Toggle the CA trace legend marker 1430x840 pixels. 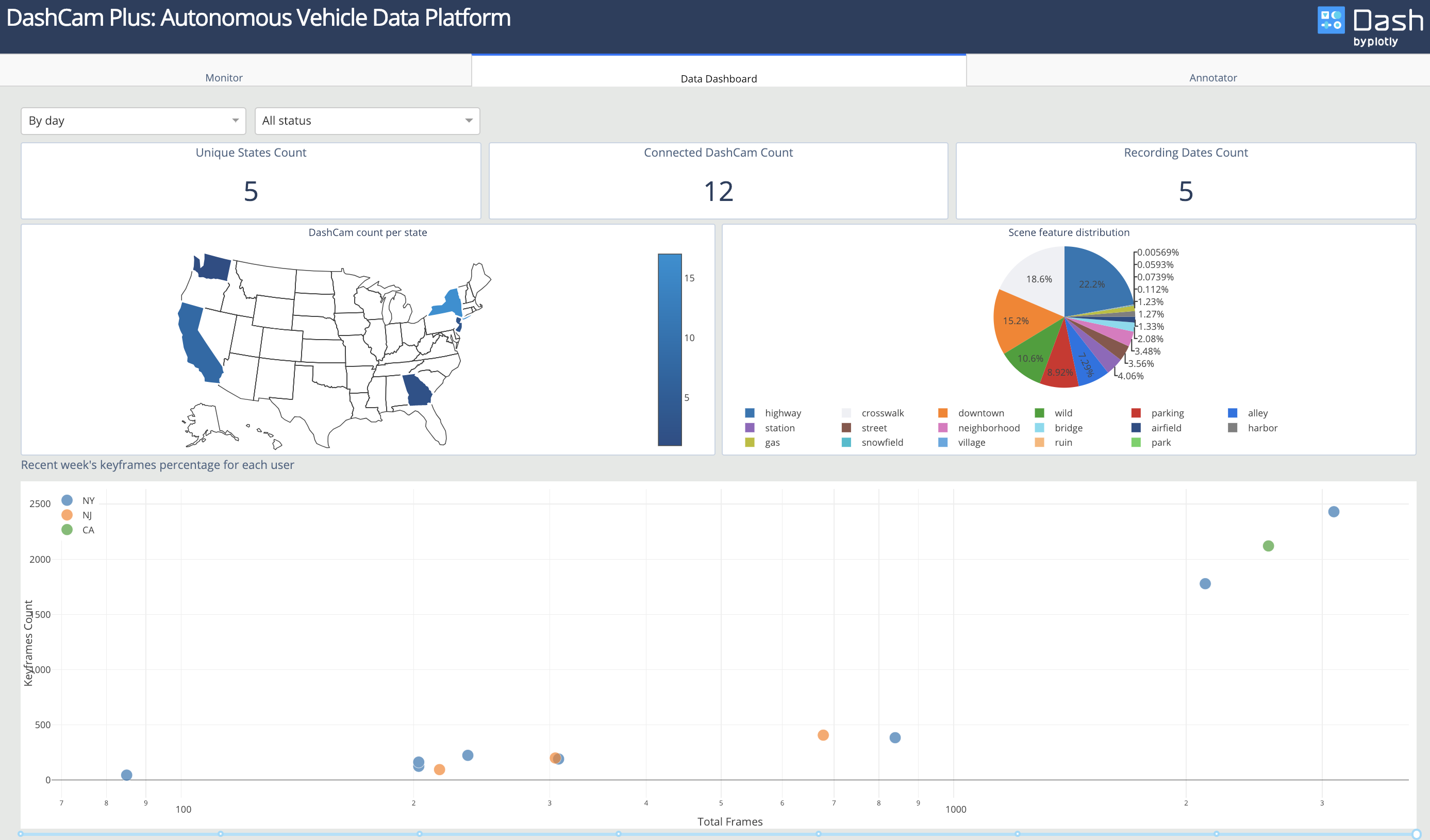click(67, 530)
